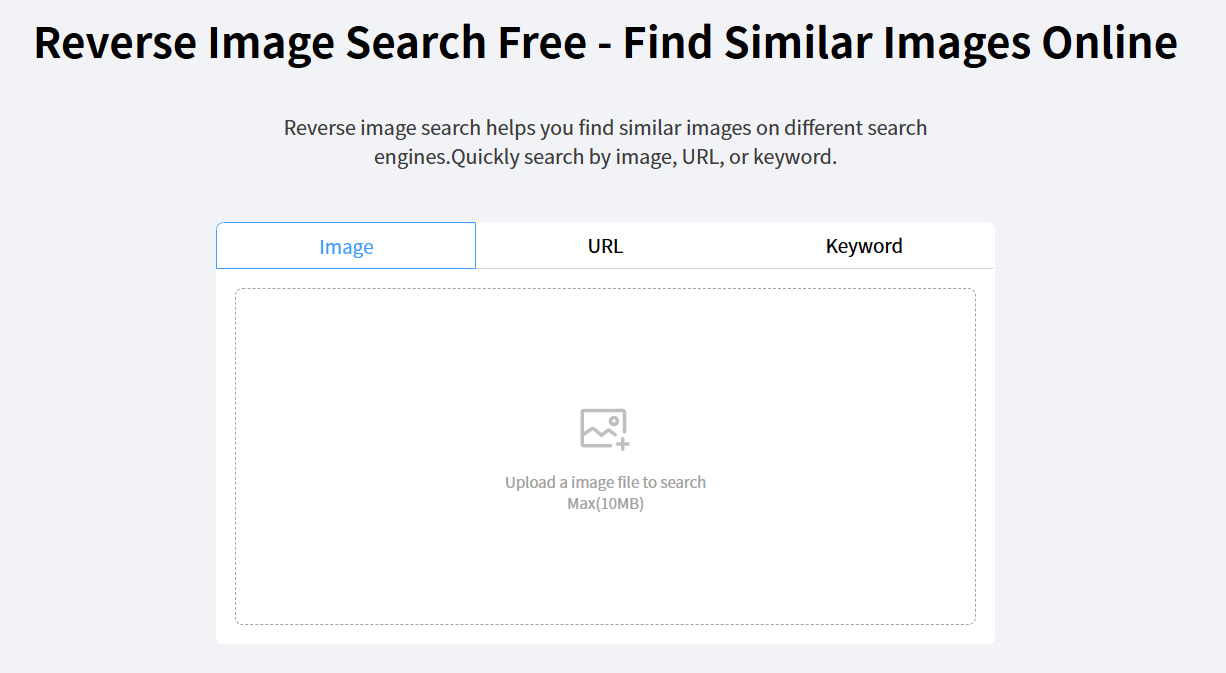Click the Max(10MB) size label
Viewport: 1226px width, 673px height.
[605, 503]
